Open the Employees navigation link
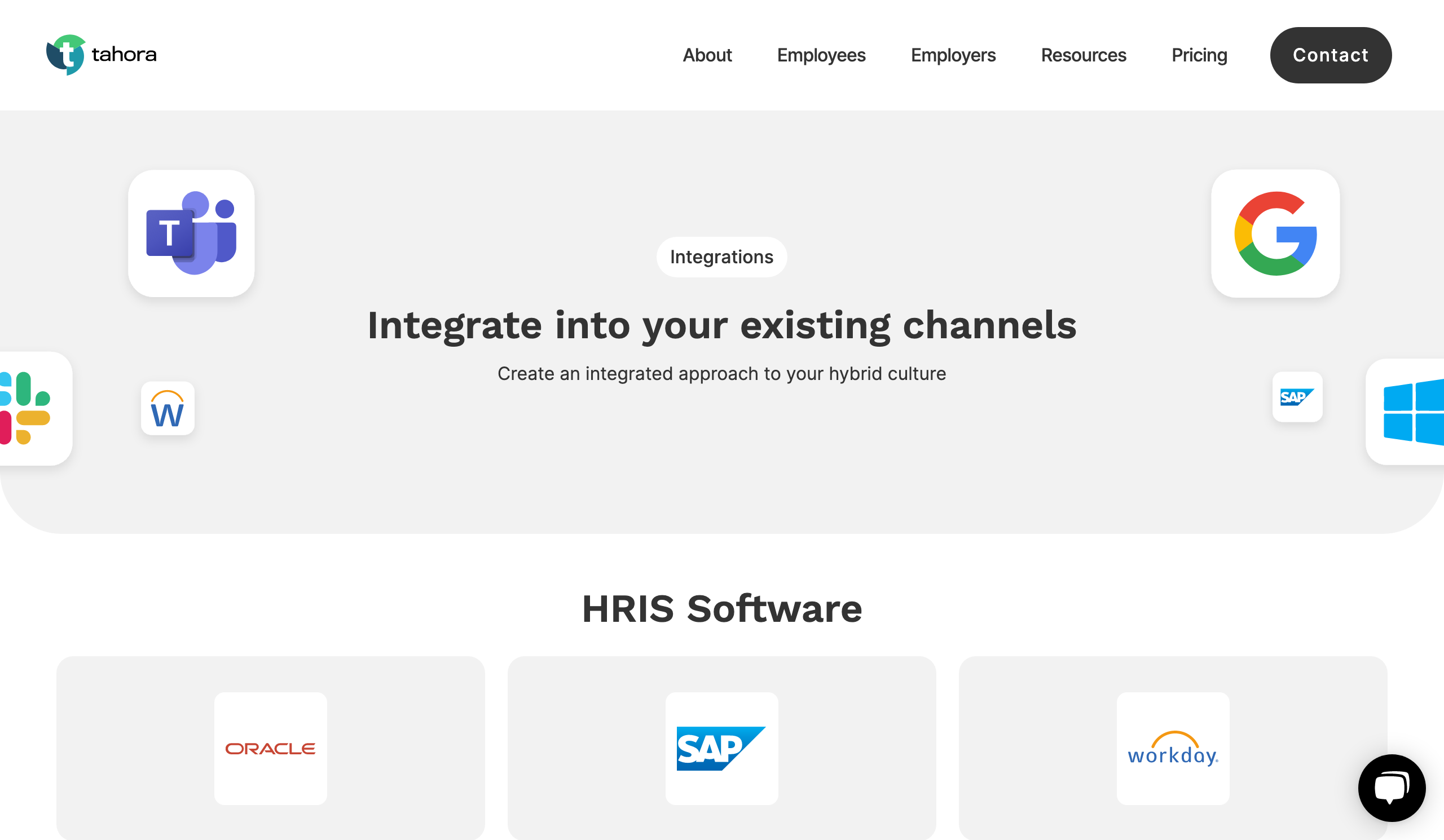1444x840 pixels. 821,55
